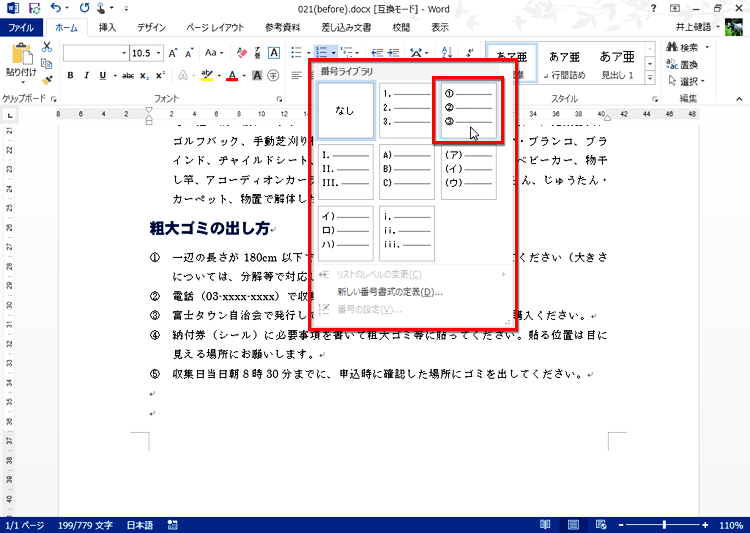Toggle Underline formatting

coord(102,76)
